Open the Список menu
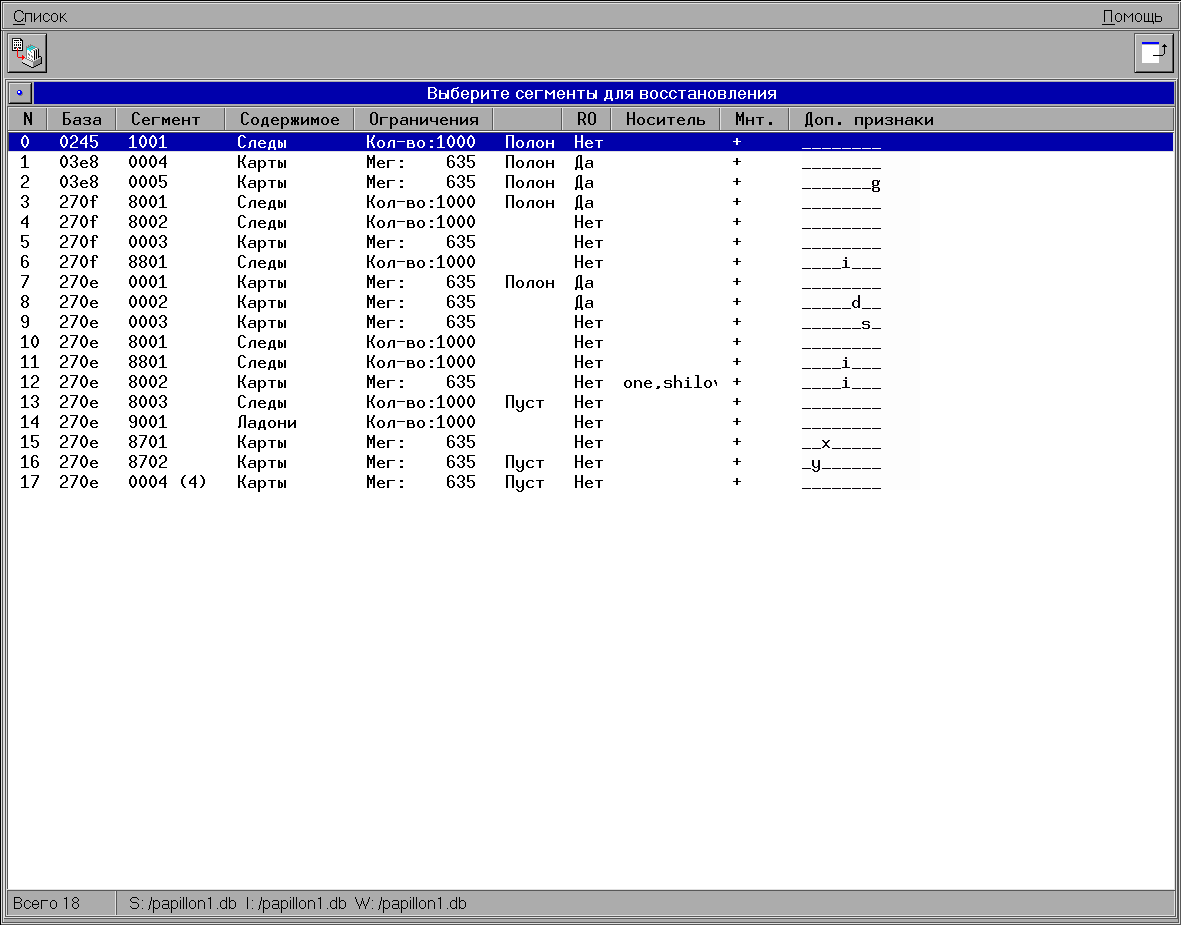This screenshot has height=925, width=1181. (40, 17)
